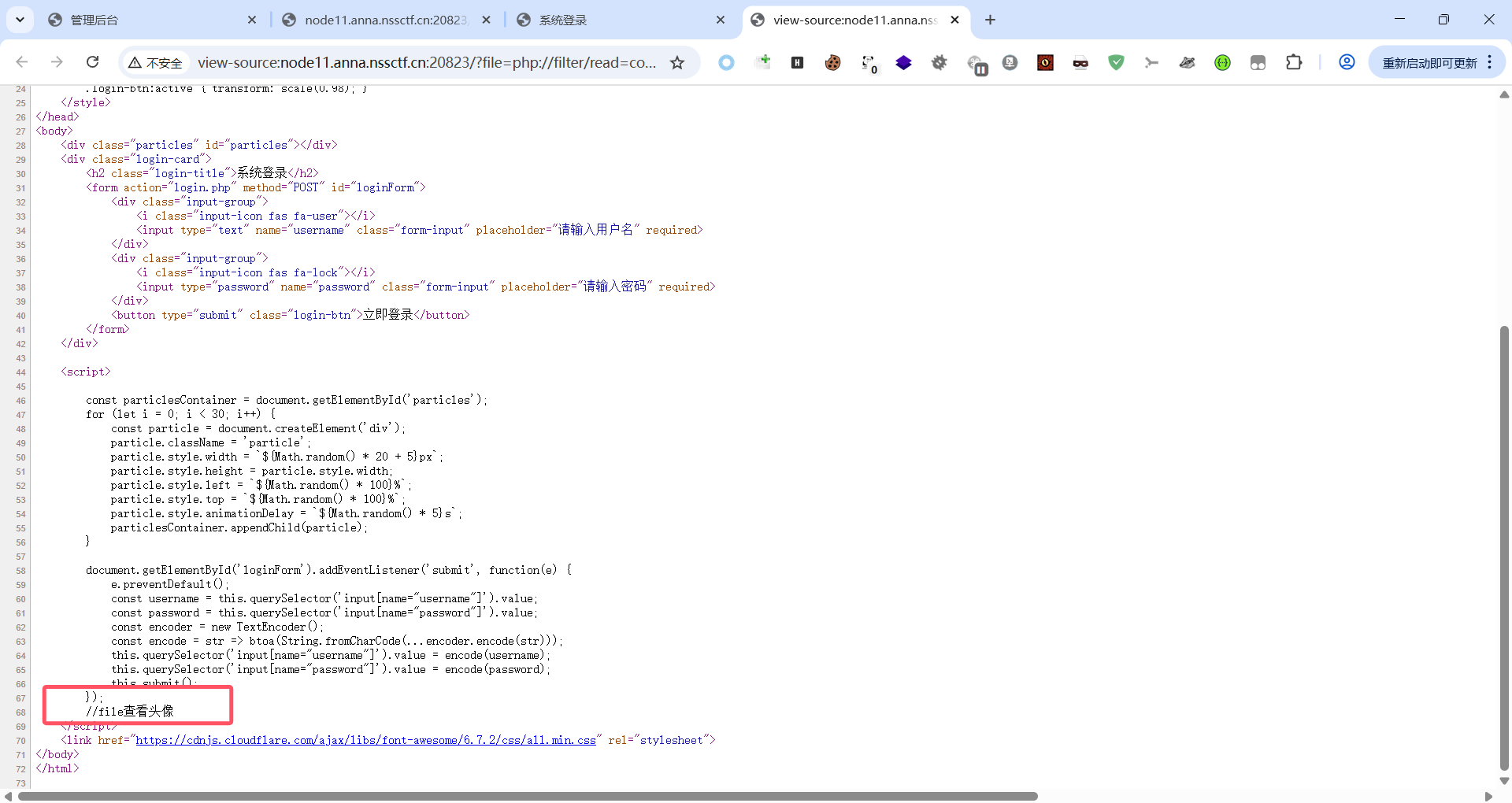Go back to previous page
The height and width of the screenshot is (803, 1512).
tap(22, 62)
